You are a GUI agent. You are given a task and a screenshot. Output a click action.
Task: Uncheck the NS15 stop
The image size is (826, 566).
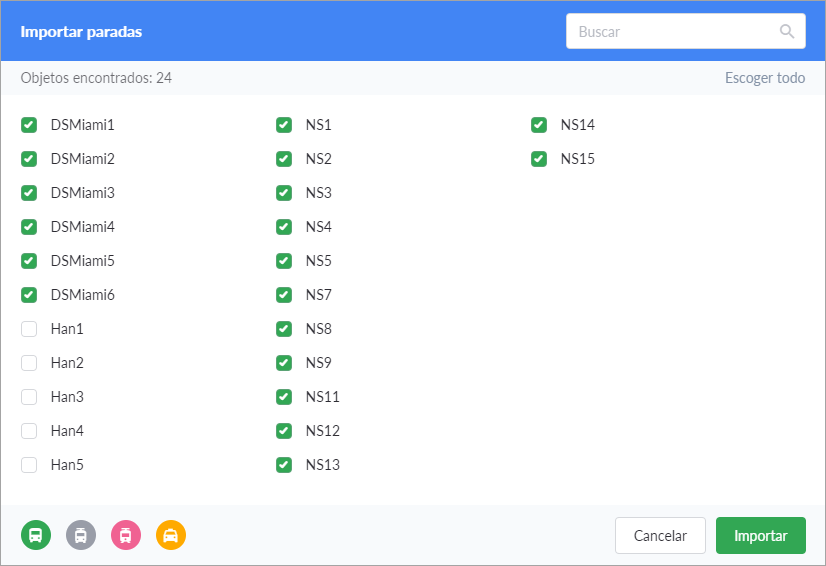539,159
